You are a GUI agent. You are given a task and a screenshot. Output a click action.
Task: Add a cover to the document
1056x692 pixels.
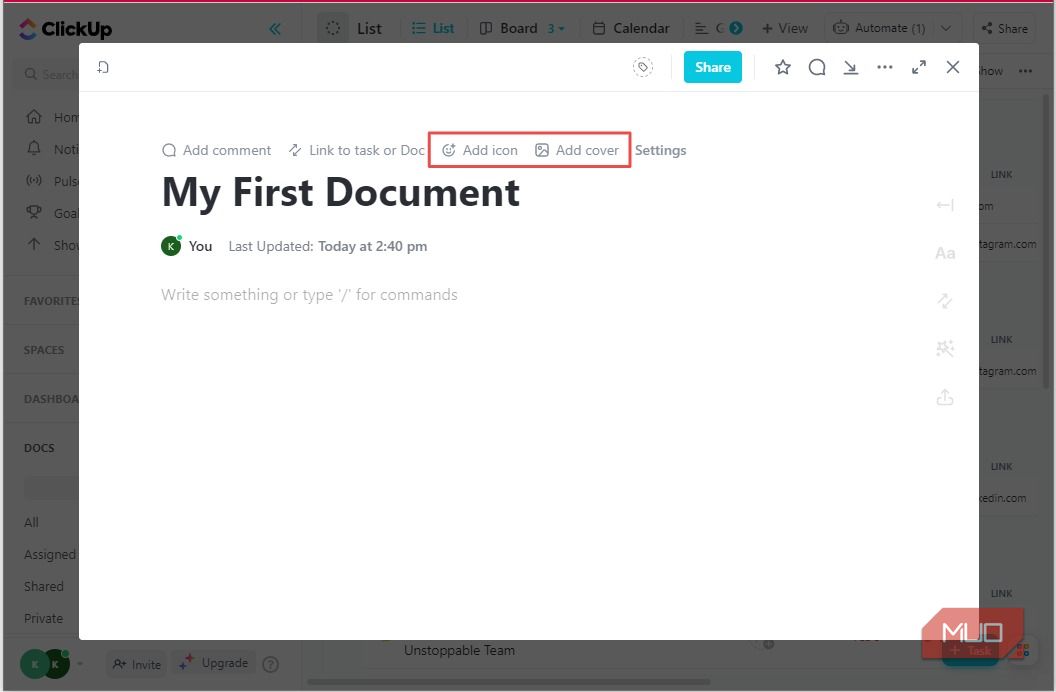578,150
